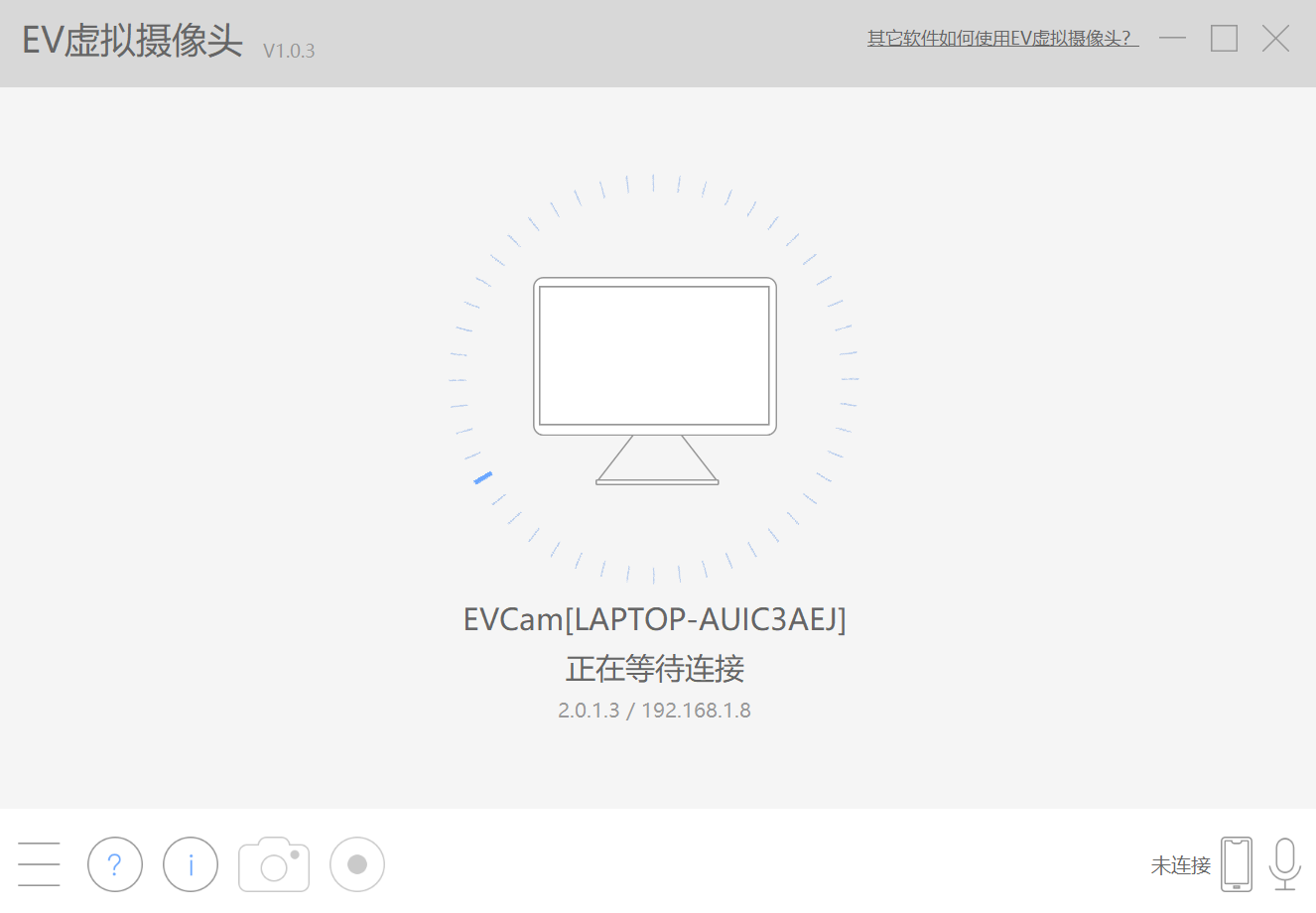The image size is (1316, 913).
Task: Open the help question mark icon
Action: [x=115, y=864]
